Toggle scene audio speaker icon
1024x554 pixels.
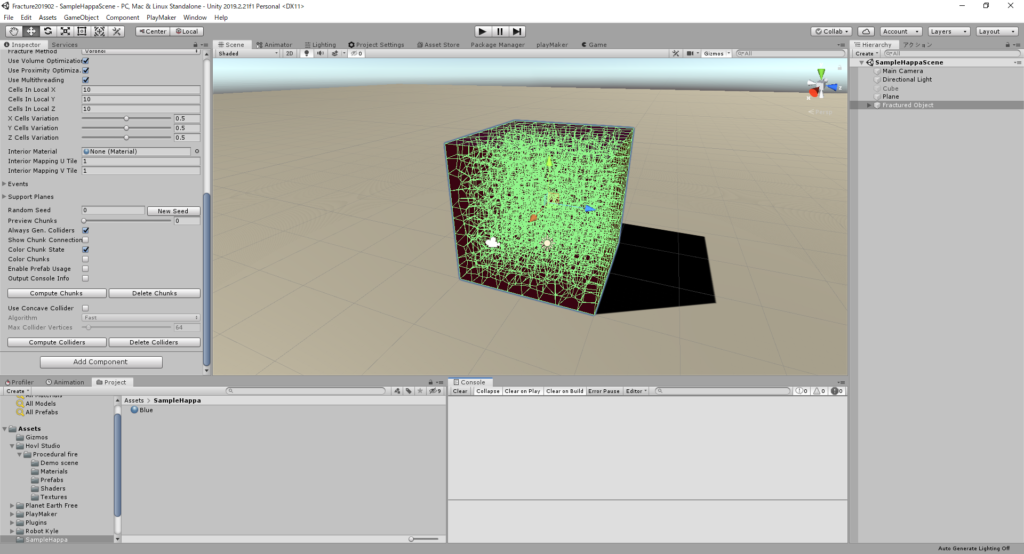pyautogui.click(x=320, y=54)
